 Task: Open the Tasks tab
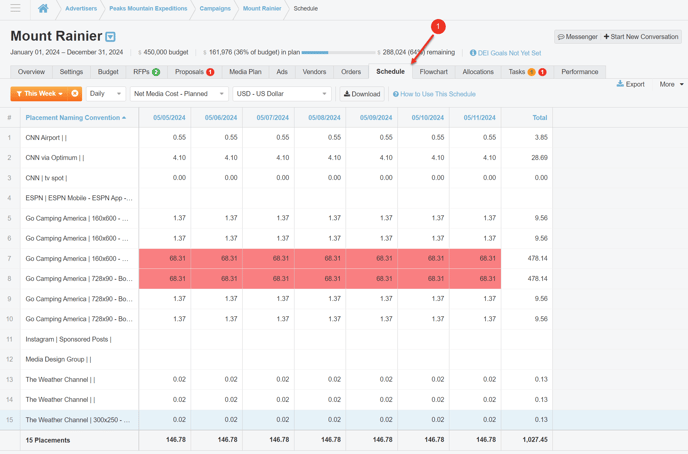click(527, 72)
